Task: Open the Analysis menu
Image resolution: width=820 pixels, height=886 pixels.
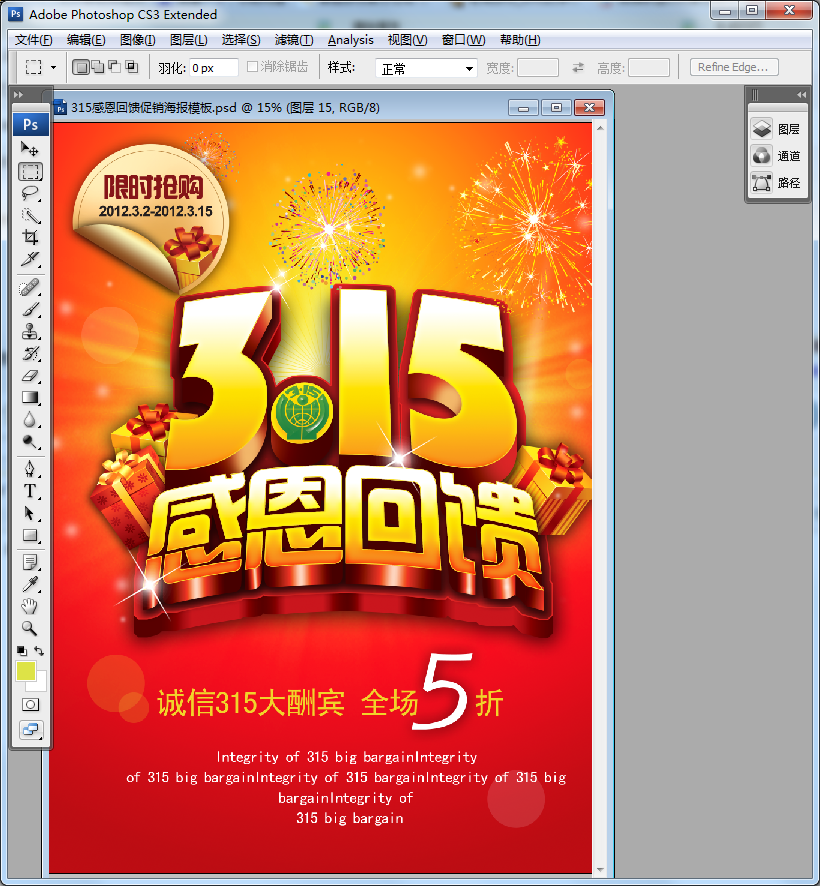Action: pos(350,40)
